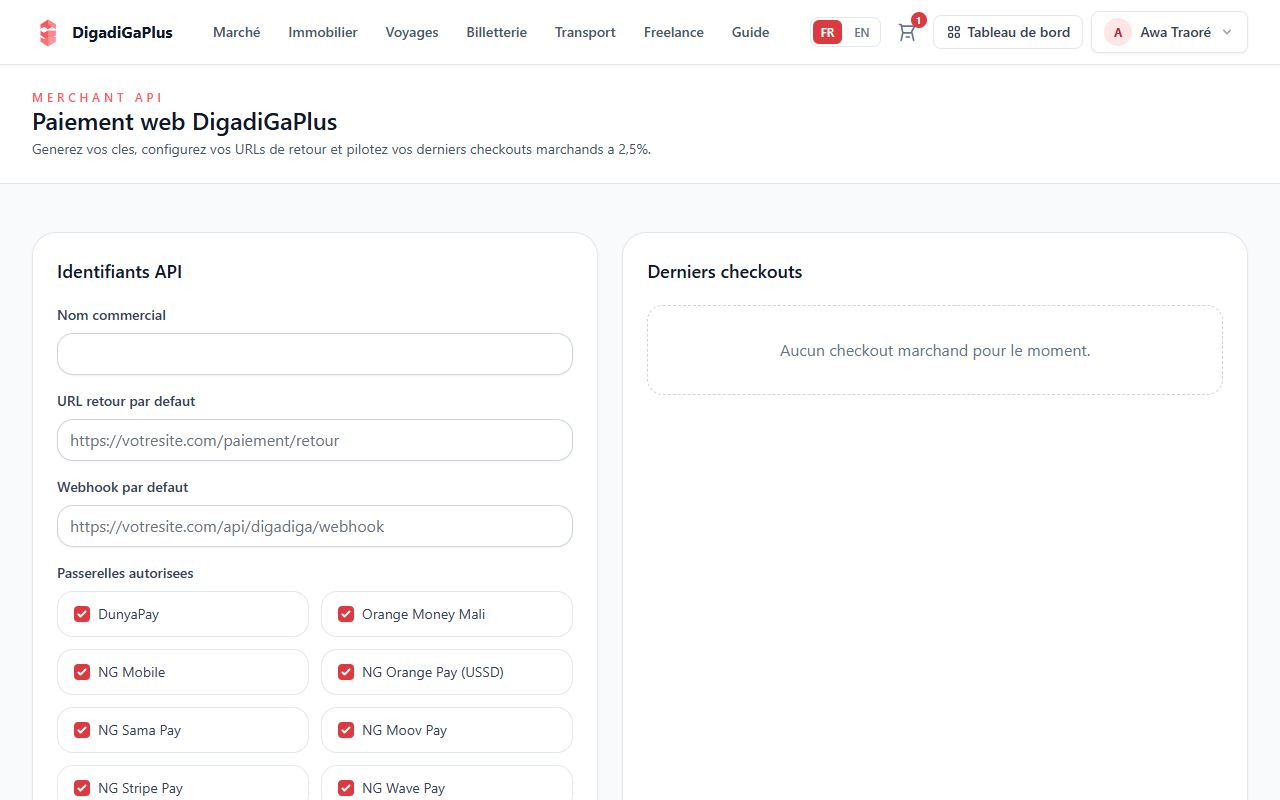Click the "MERCHANT API" label
Screen dimensions: 1280x800
point(97,98)
